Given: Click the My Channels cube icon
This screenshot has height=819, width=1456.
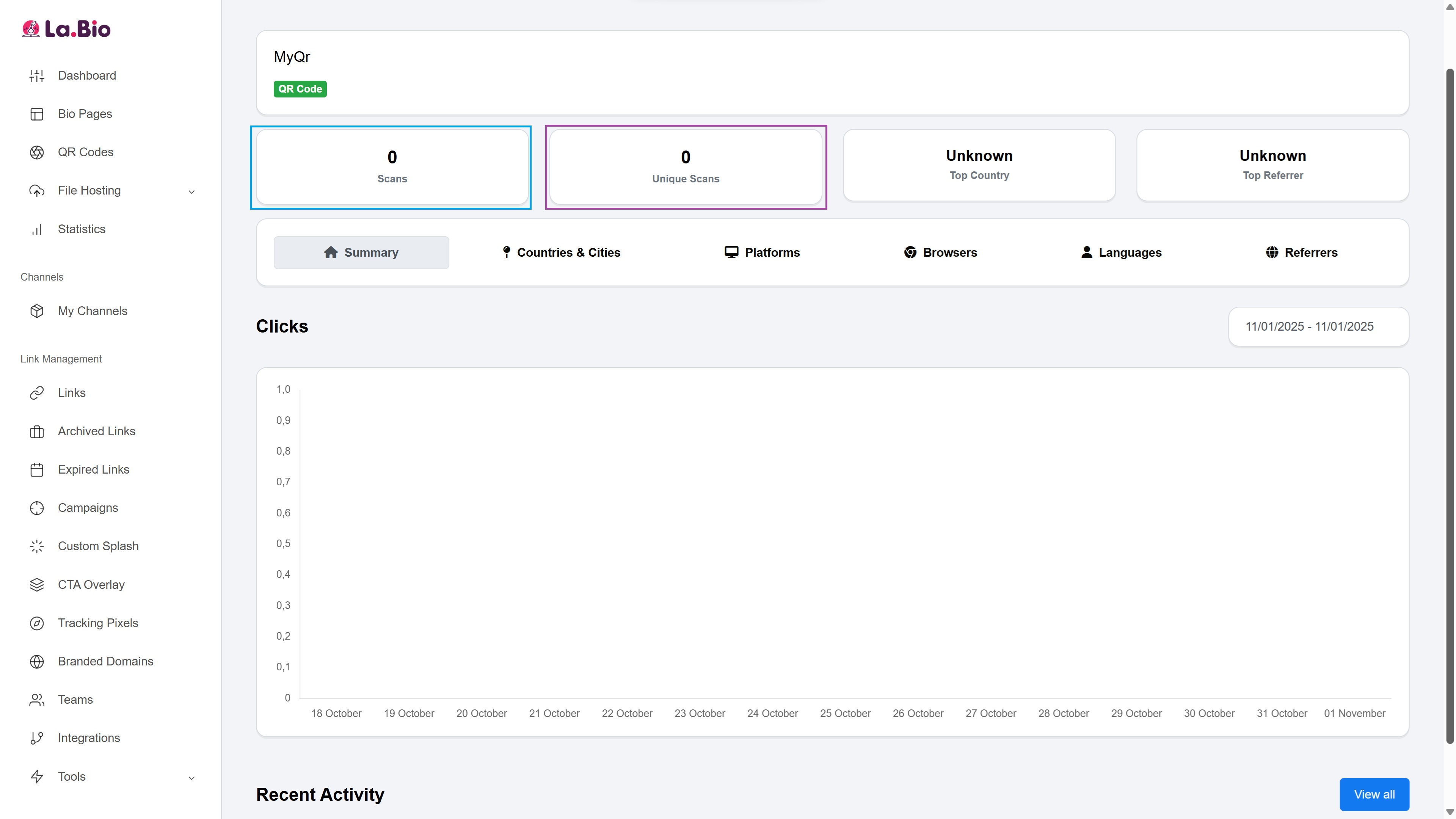Looking at the screenshot, I should click(37, 311).
